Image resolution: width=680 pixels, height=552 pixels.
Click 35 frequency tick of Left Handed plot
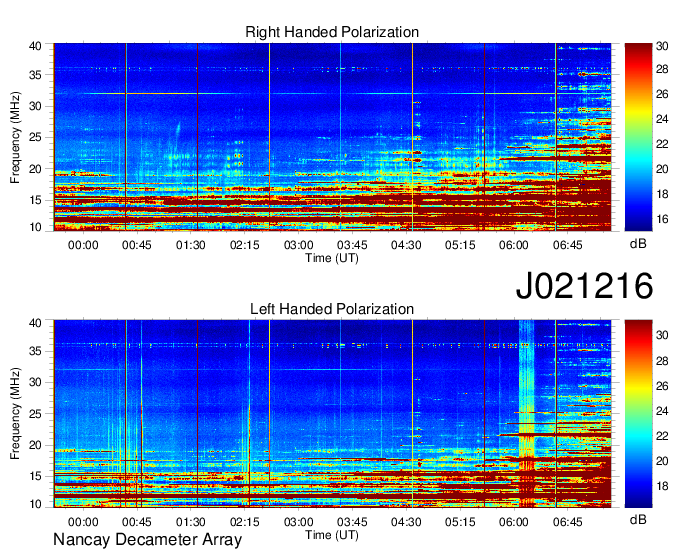pyautogui.click(x=35, y=351)
